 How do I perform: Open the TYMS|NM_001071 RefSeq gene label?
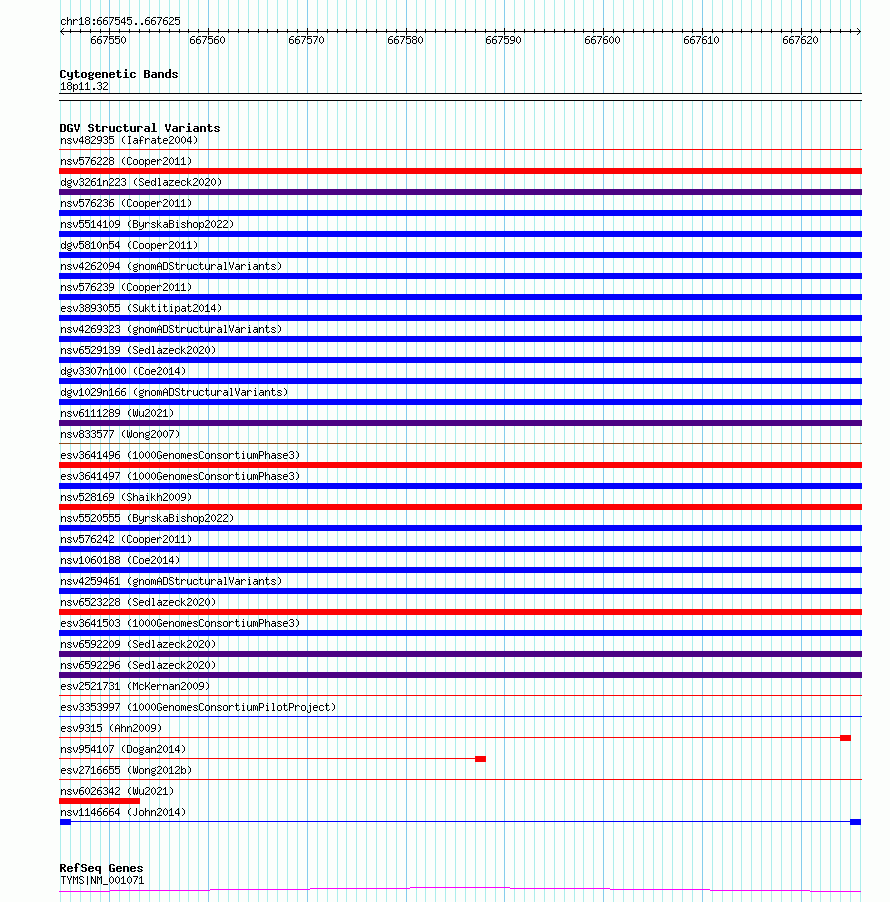[102, 881]
